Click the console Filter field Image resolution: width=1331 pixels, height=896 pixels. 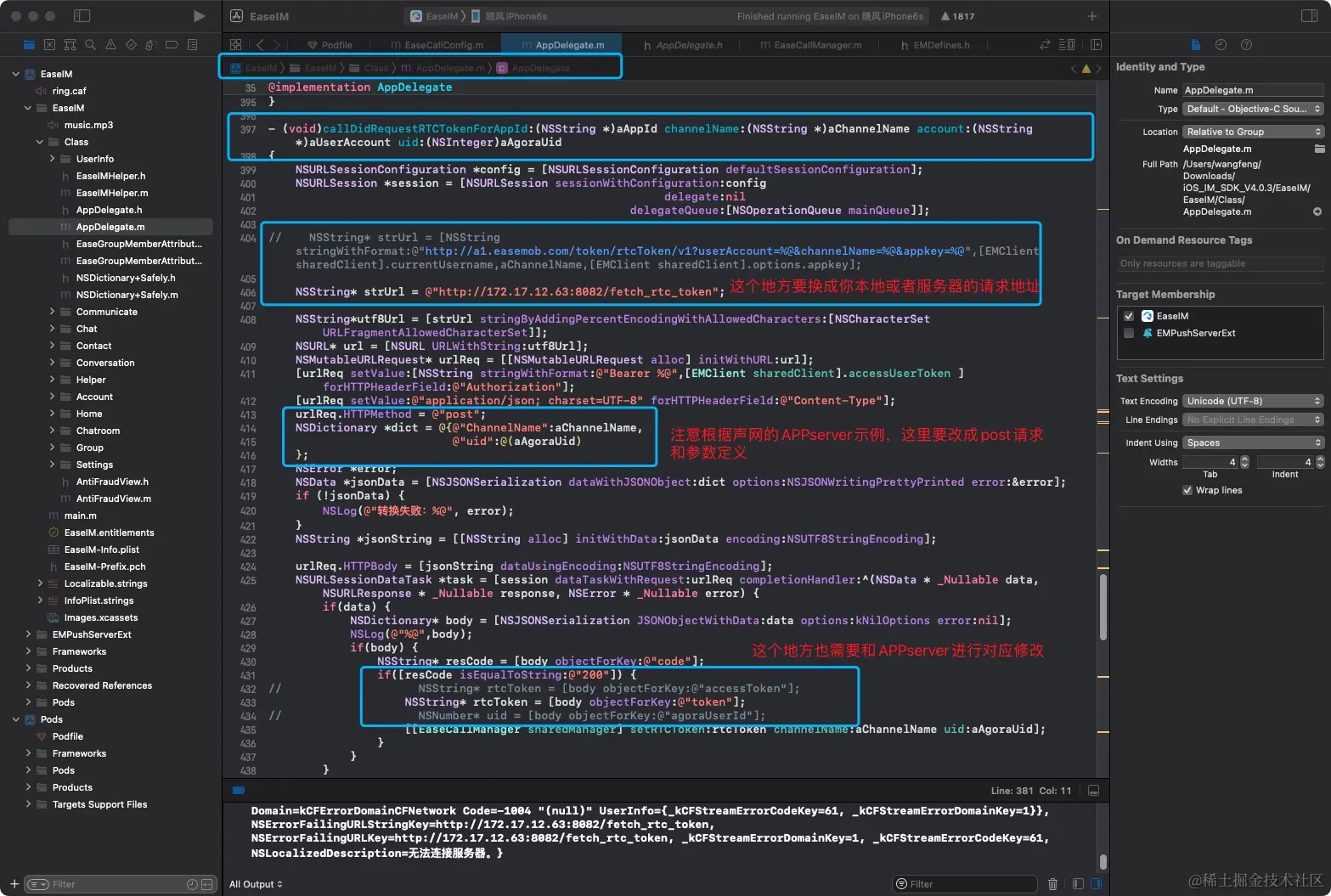(965, 884)
